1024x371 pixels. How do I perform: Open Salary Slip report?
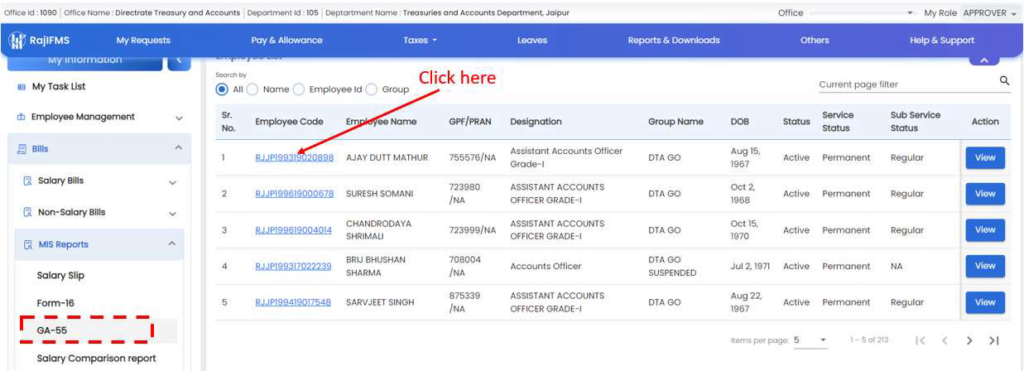pos(61,276)
